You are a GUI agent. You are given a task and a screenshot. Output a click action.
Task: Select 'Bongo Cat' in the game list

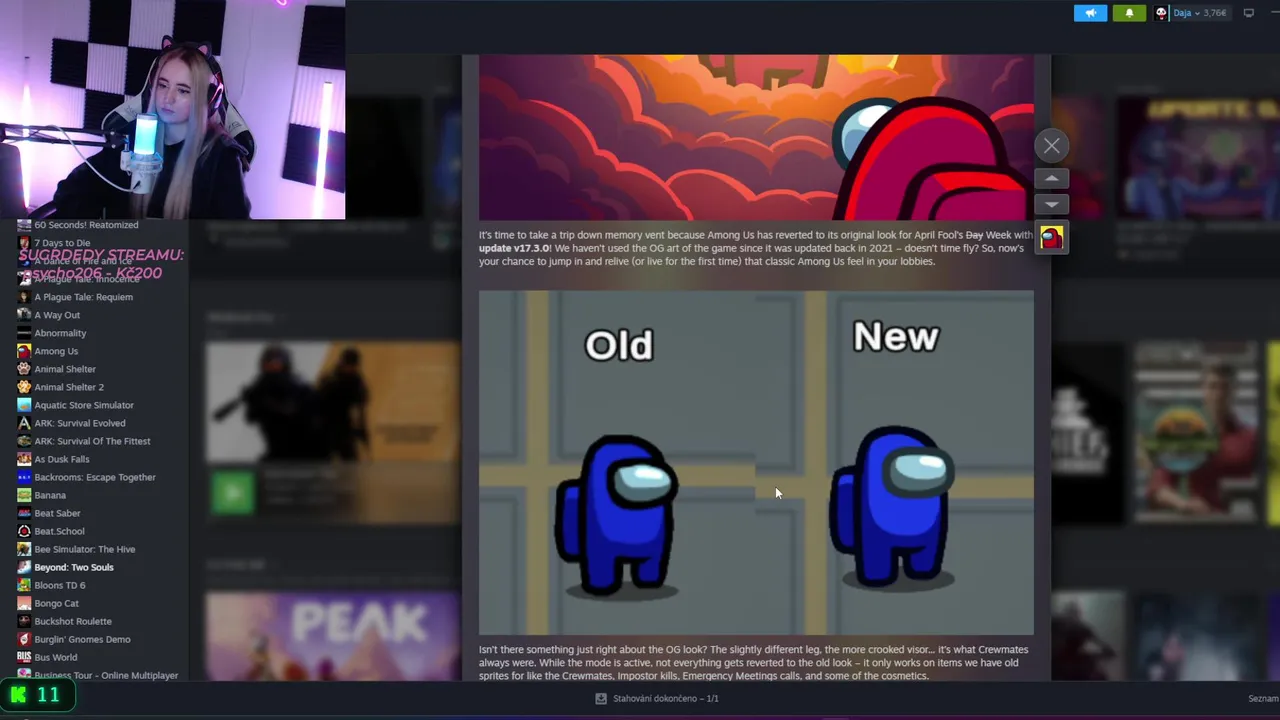pos(56,603)
